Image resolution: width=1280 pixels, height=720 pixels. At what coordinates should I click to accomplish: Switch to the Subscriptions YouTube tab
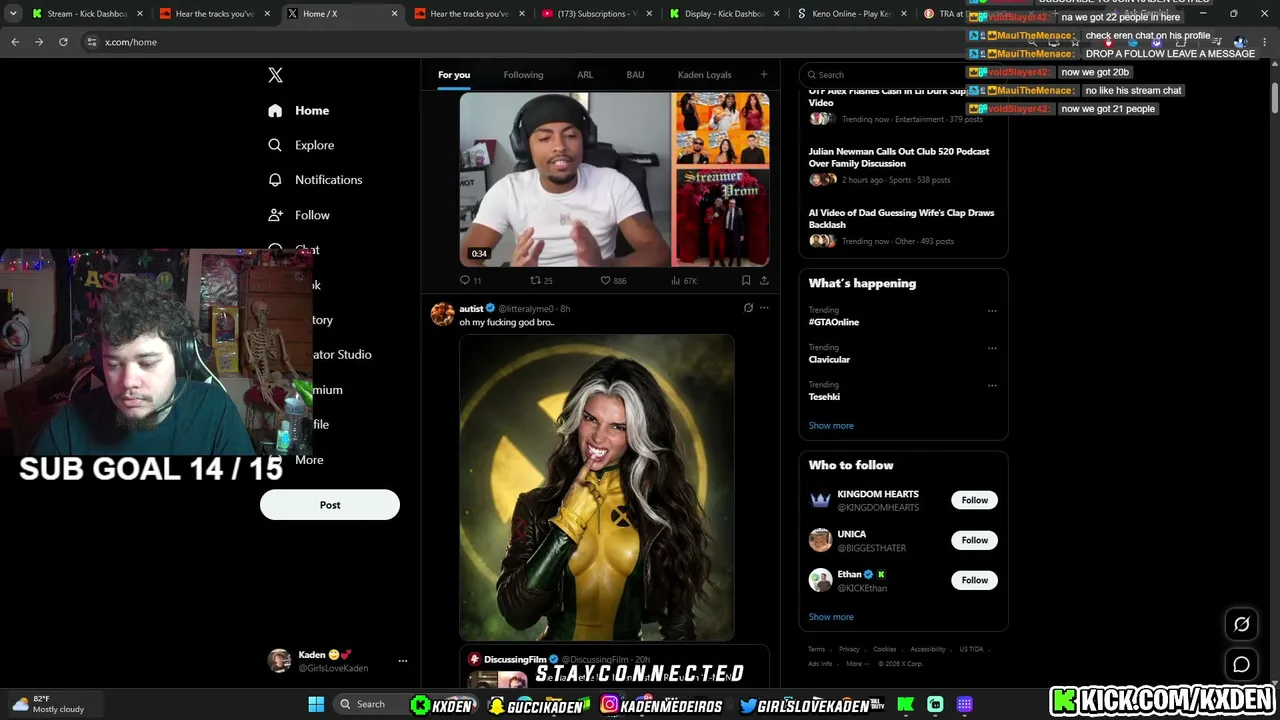click(596, 14)
